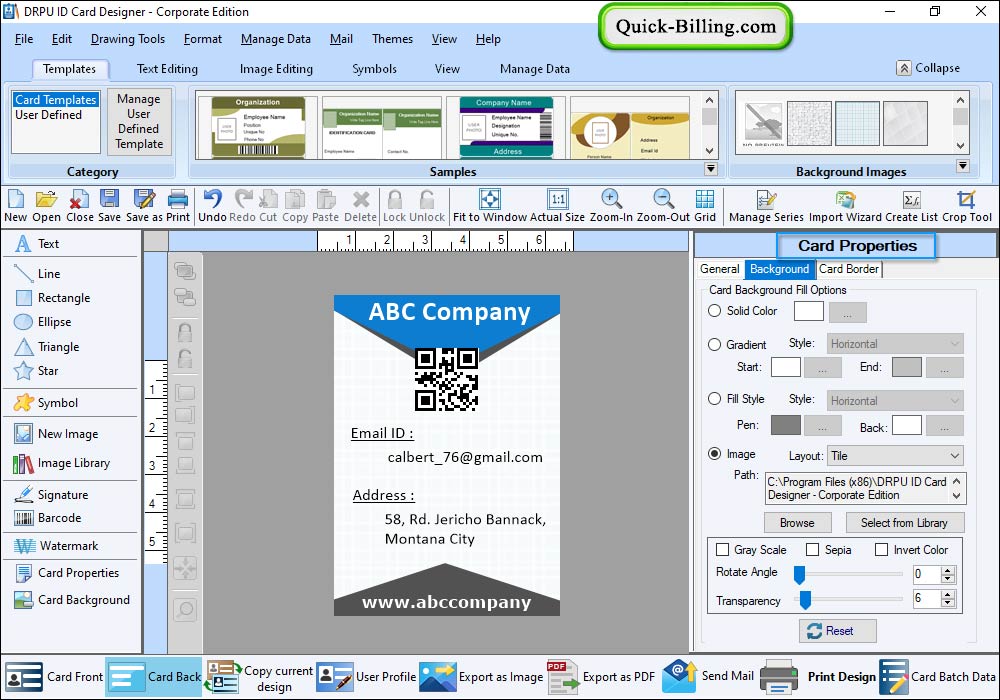Switch to Card Front view

(x=54, y=676)
